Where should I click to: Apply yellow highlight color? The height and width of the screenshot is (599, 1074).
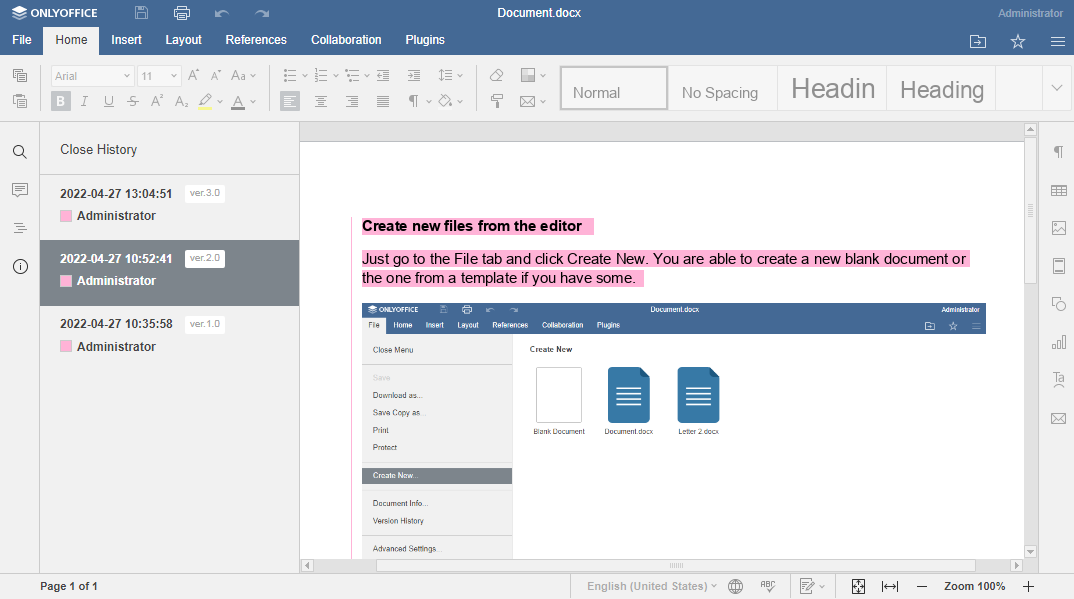(205, 101)
